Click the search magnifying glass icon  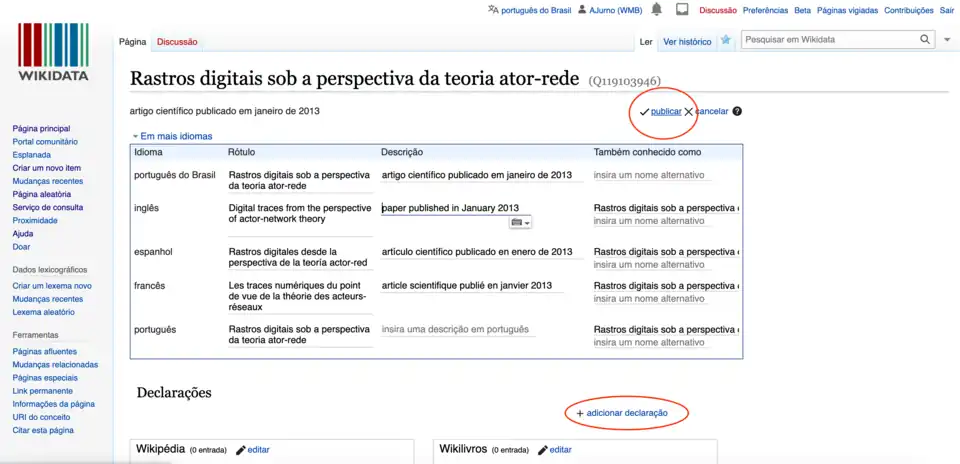coord(926,40)
